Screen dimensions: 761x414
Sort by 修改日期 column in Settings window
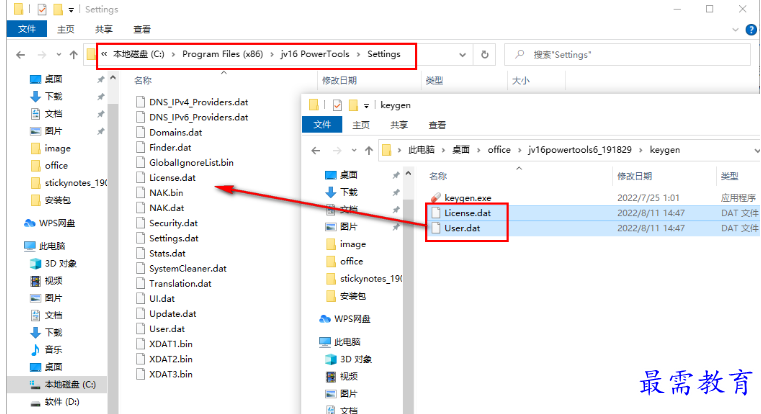click(339, 80)
